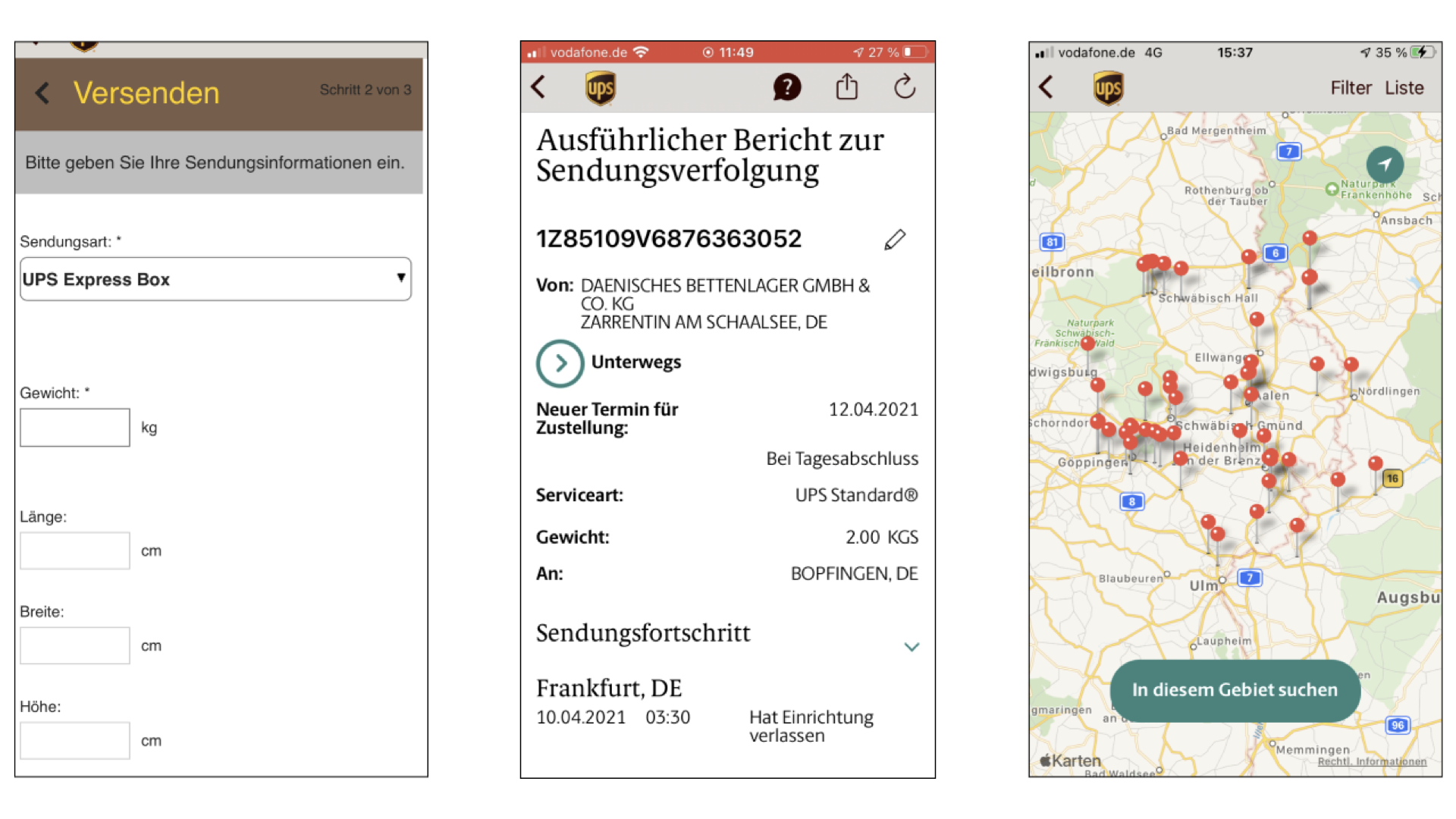Collapse the shipment progress chevron
The height and width of the screenshot is (819, 1456).
pos(912,647)
